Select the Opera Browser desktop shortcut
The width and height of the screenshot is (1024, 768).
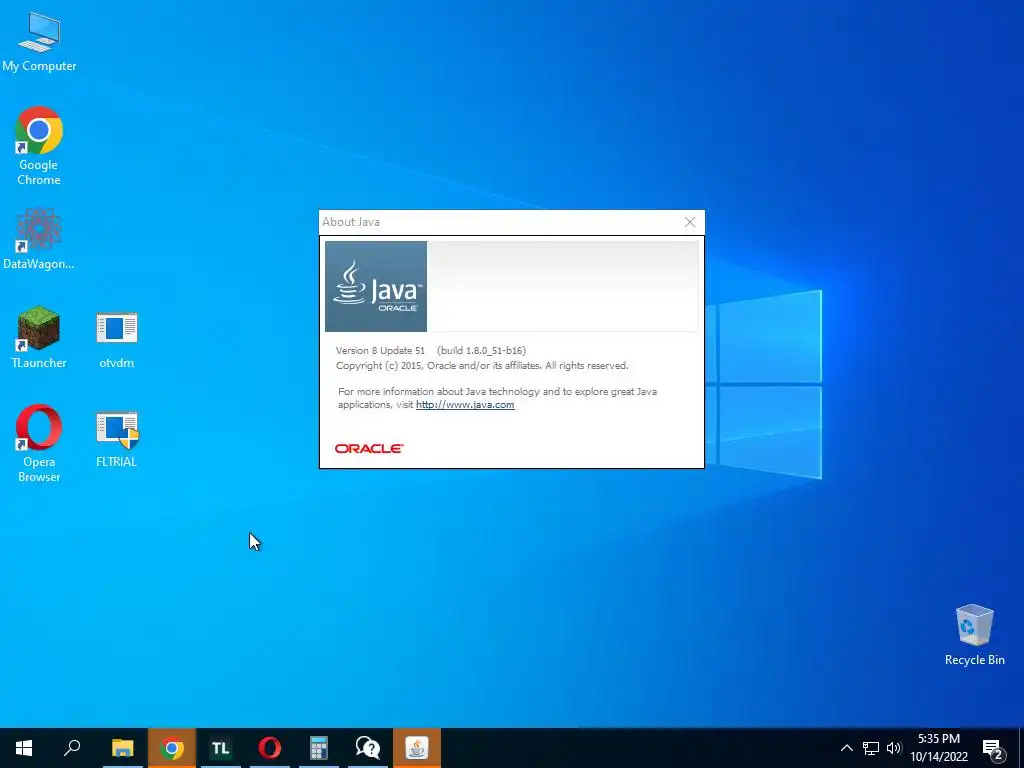pos(39,443)
